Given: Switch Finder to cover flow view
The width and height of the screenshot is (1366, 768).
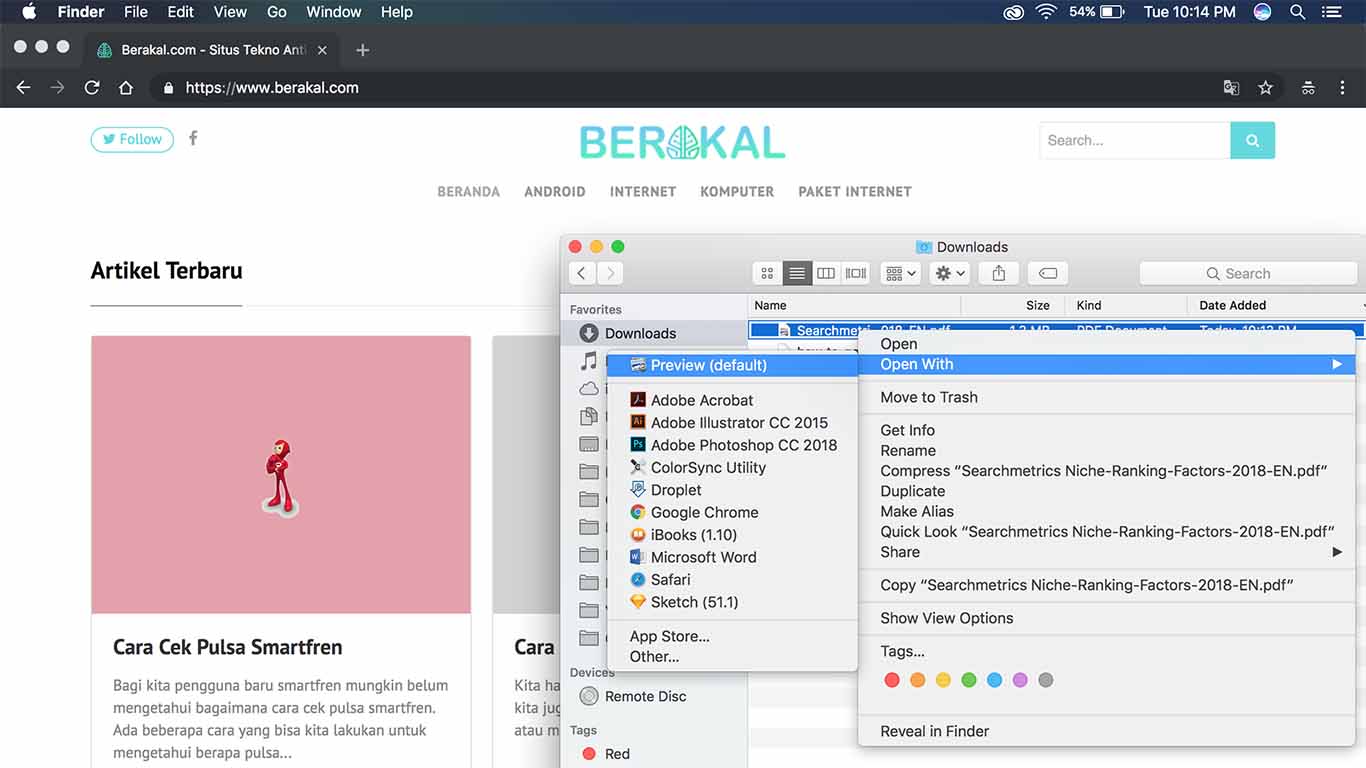Looking at the screenshot, I should tap(856, 273).
